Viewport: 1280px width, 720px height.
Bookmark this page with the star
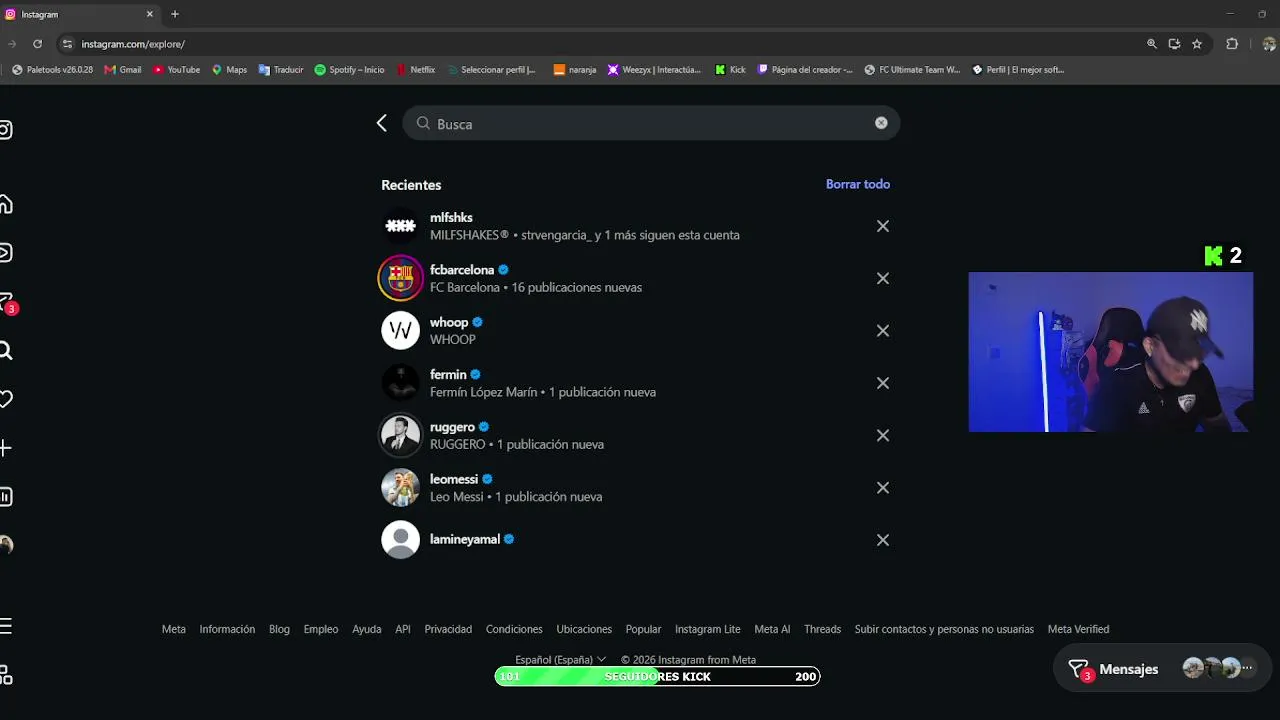point(1197,44)
